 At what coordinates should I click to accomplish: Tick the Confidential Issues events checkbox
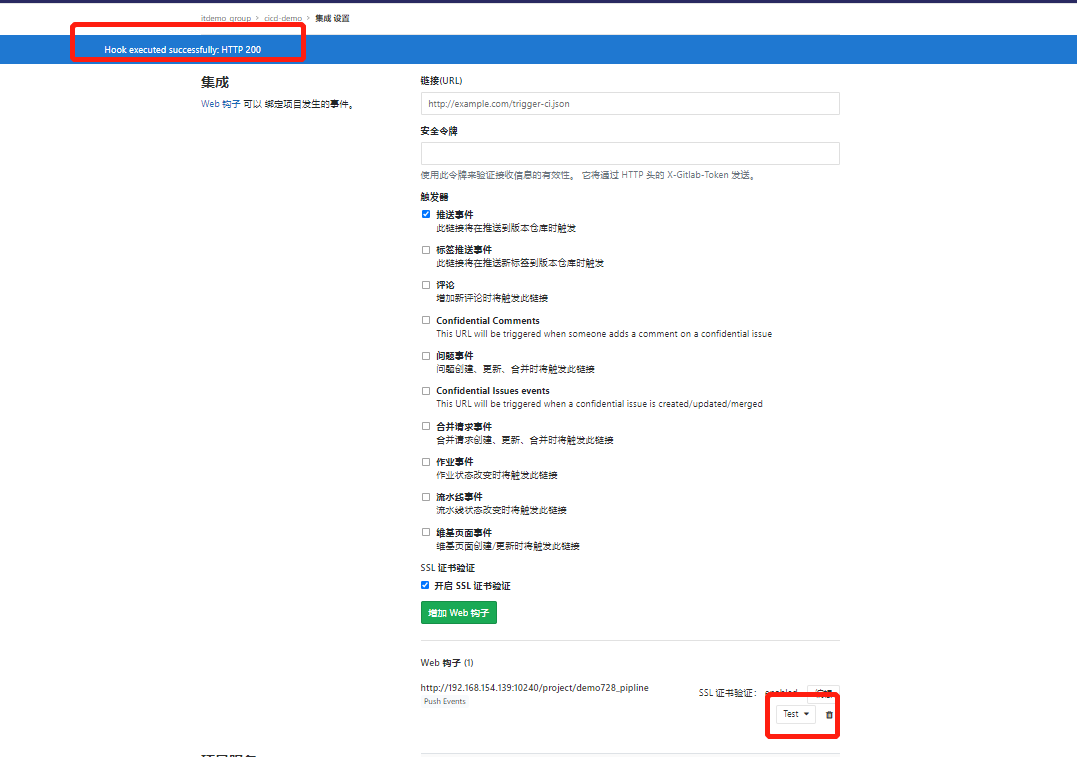coord(426,391)
